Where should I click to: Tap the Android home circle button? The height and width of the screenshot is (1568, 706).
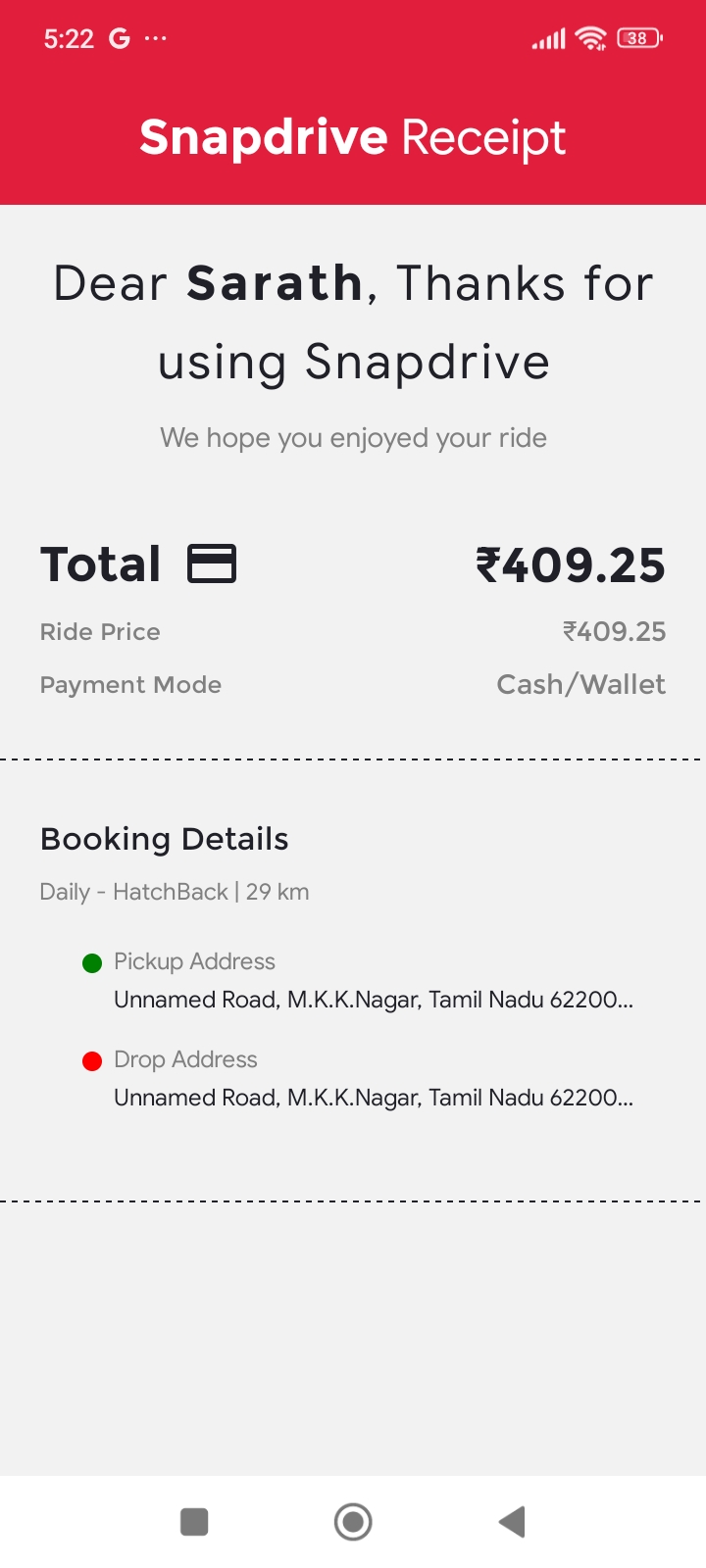click(x=353, y=1522)
